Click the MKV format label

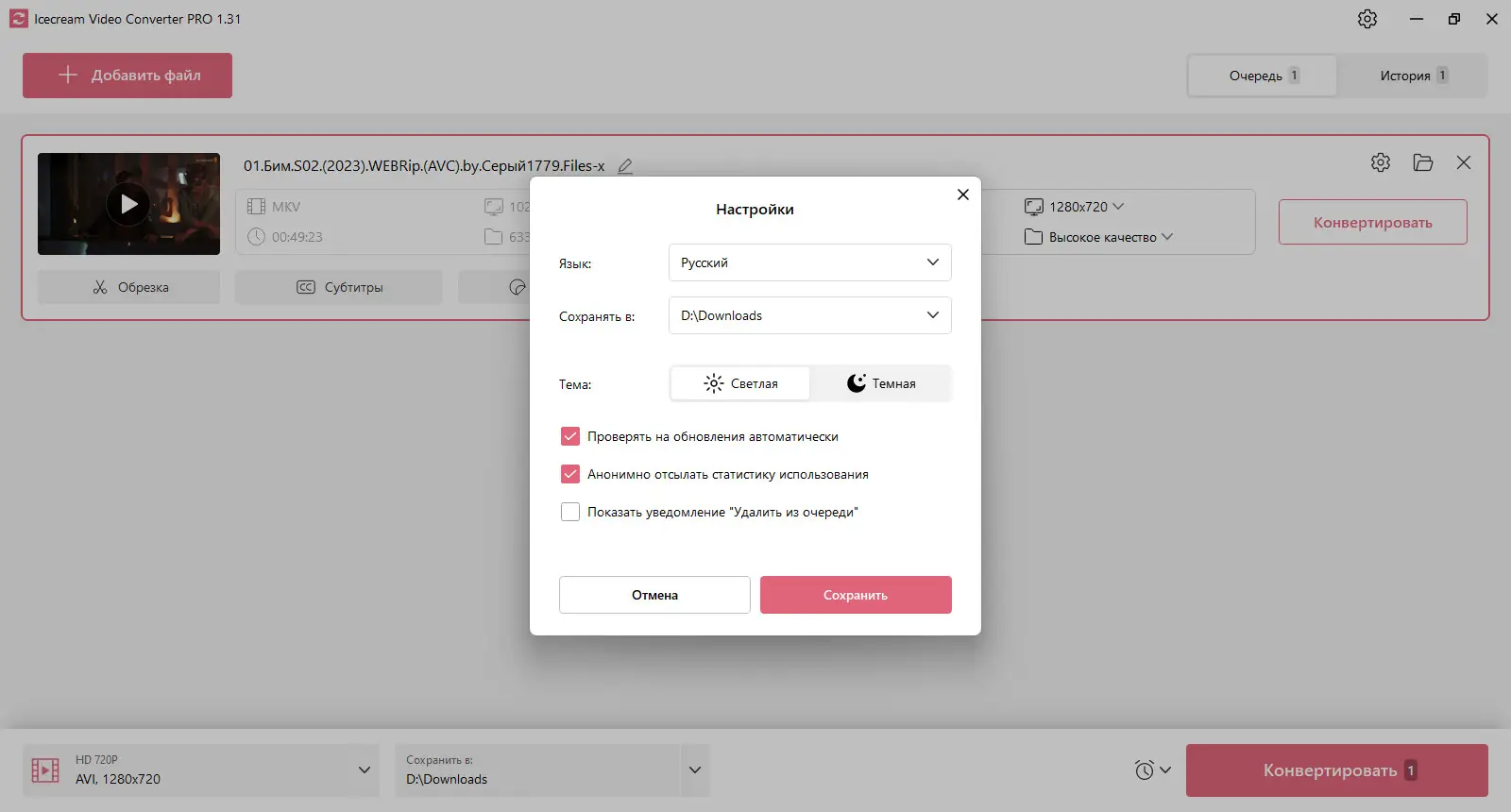pos(286,207)
